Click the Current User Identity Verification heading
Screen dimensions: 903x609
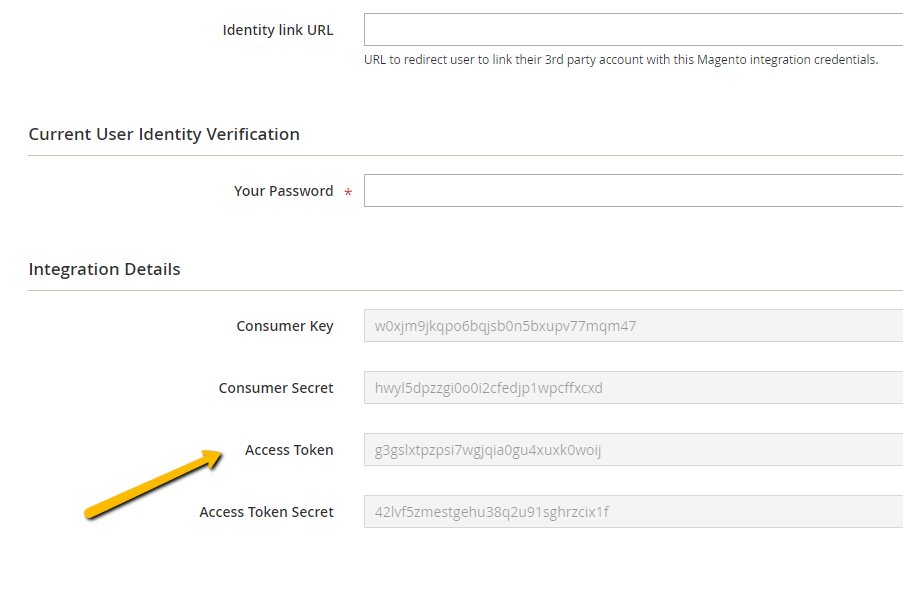point(164,134)
